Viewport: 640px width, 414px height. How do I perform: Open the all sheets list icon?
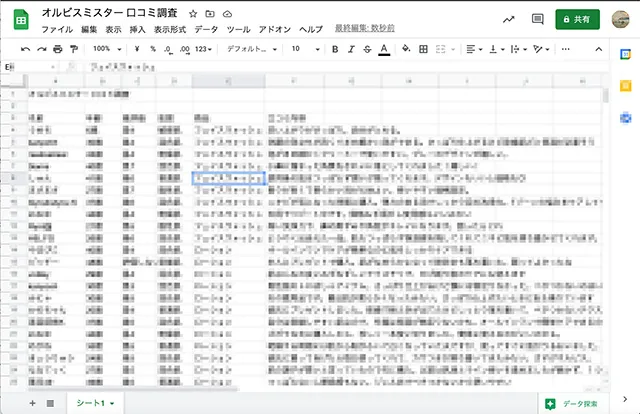tap(50, 403)
